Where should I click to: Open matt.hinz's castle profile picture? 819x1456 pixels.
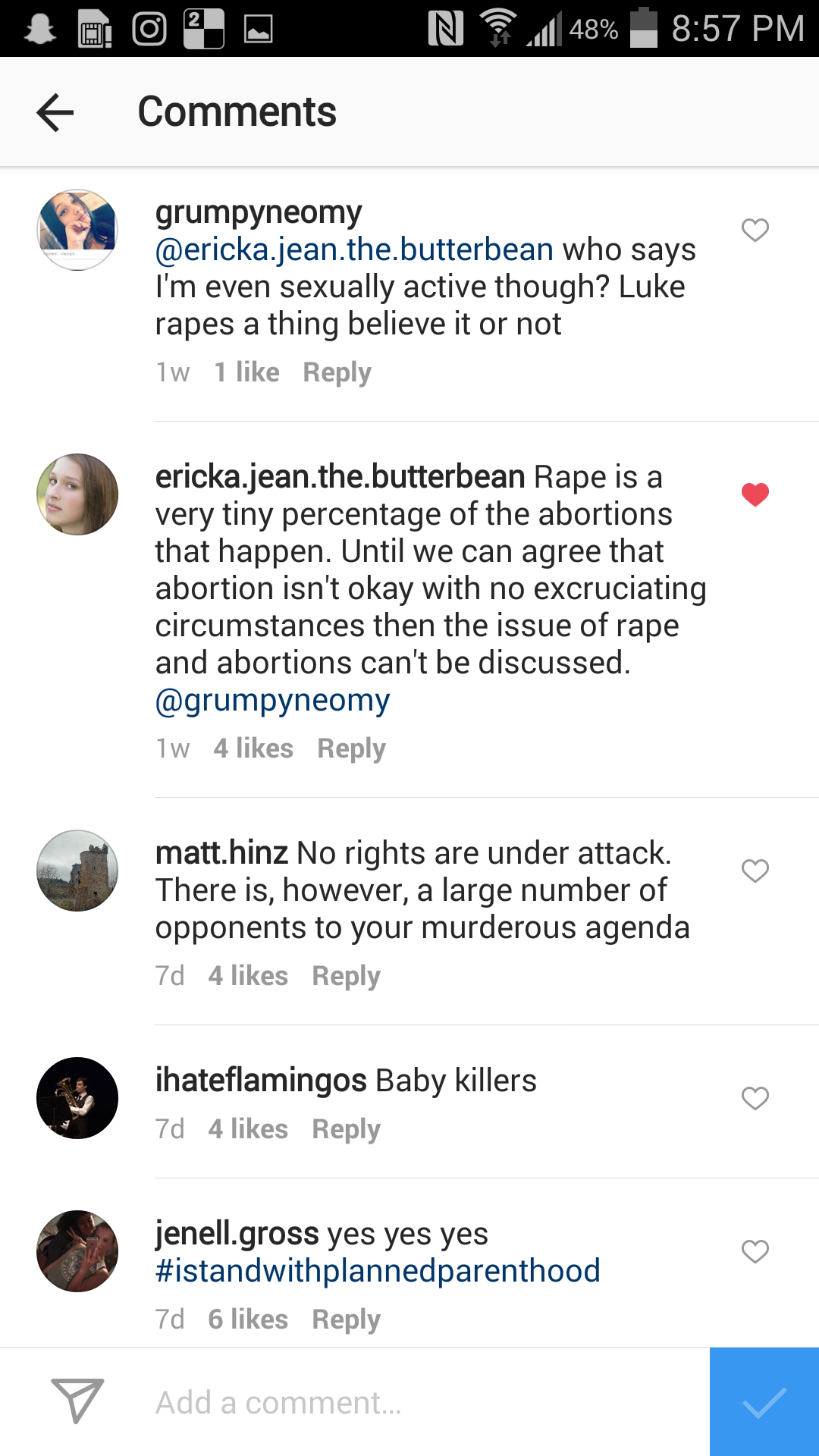(x=77, y=871)
